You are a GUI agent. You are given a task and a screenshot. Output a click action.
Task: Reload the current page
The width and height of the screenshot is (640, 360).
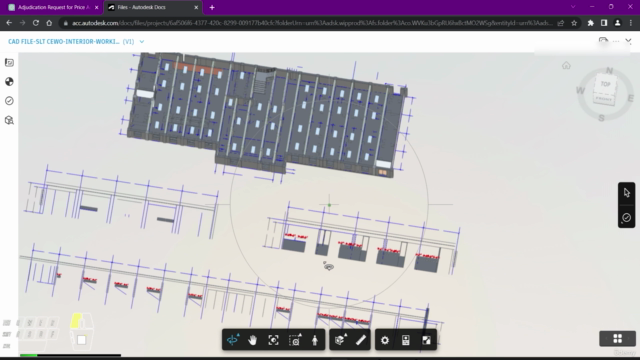point(36,23)
